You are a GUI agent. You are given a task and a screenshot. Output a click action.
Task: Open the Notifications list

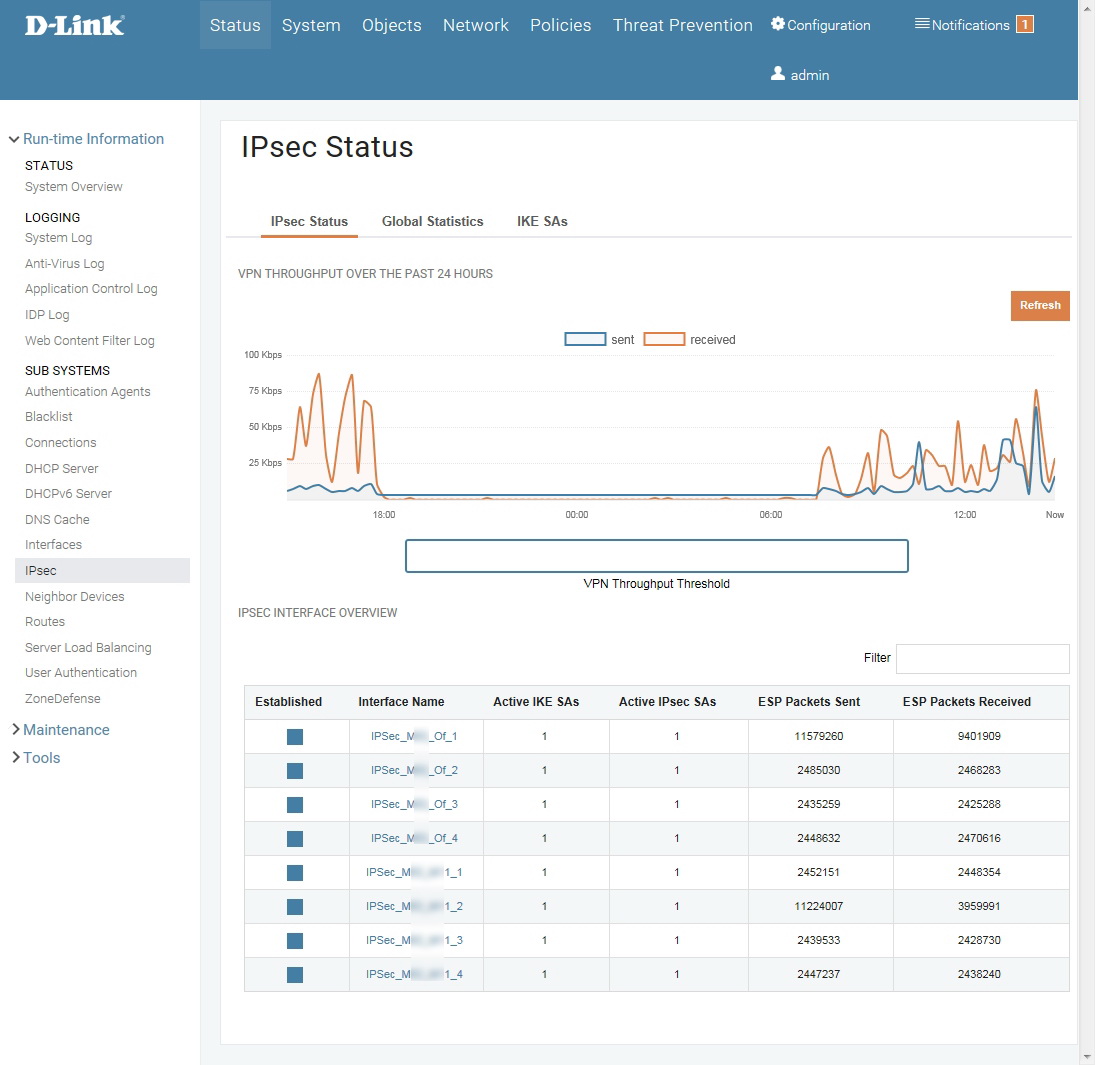960,25
